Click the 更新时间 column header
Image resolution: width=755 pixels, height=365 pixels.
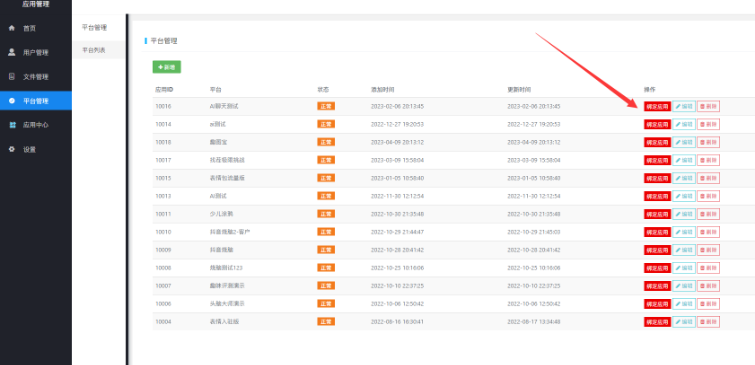(519, 90)
